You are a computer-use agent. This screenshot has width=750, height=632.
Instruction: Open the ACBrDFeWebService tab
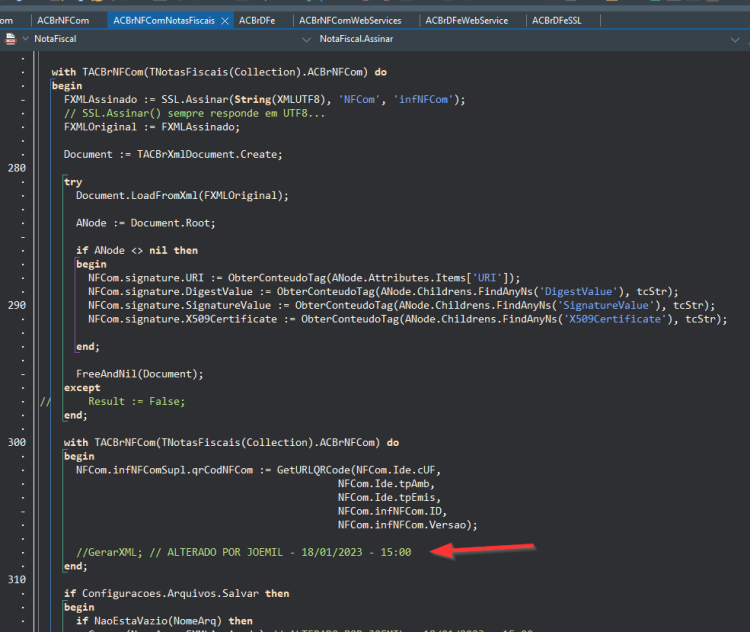[x=467, y=21]
